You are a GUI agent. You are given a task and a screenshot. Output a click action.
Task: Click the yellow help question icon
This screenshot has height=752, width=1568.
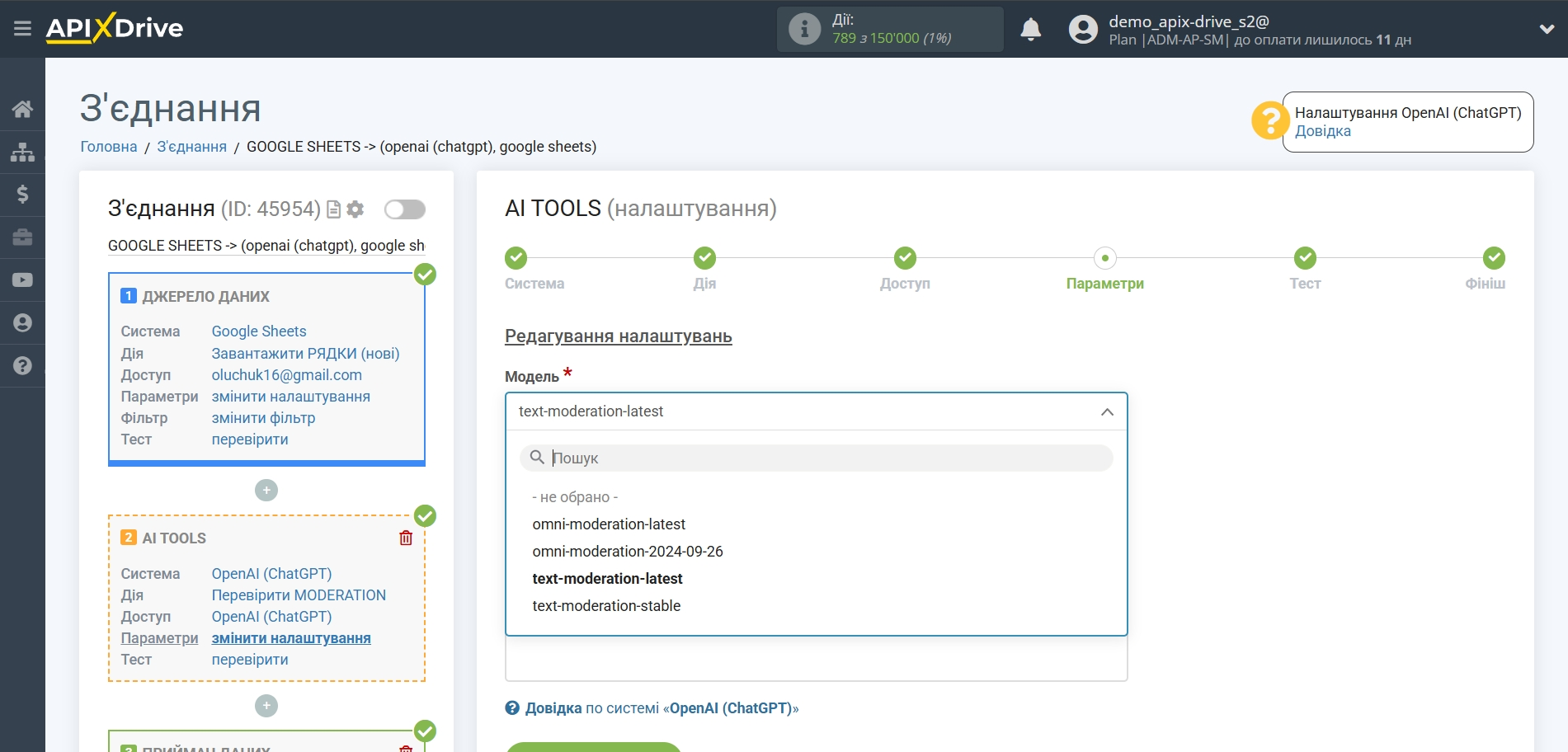tap(1270, 120)
